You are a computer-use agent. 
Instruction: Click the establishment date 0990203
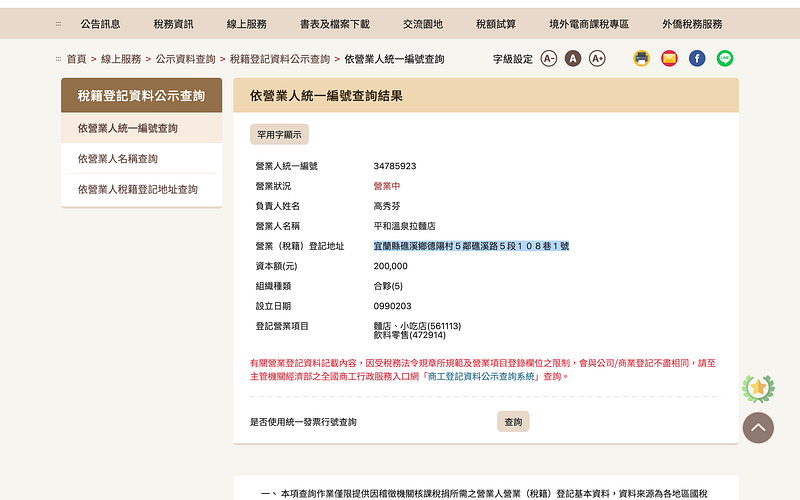[x=392, y=306]
